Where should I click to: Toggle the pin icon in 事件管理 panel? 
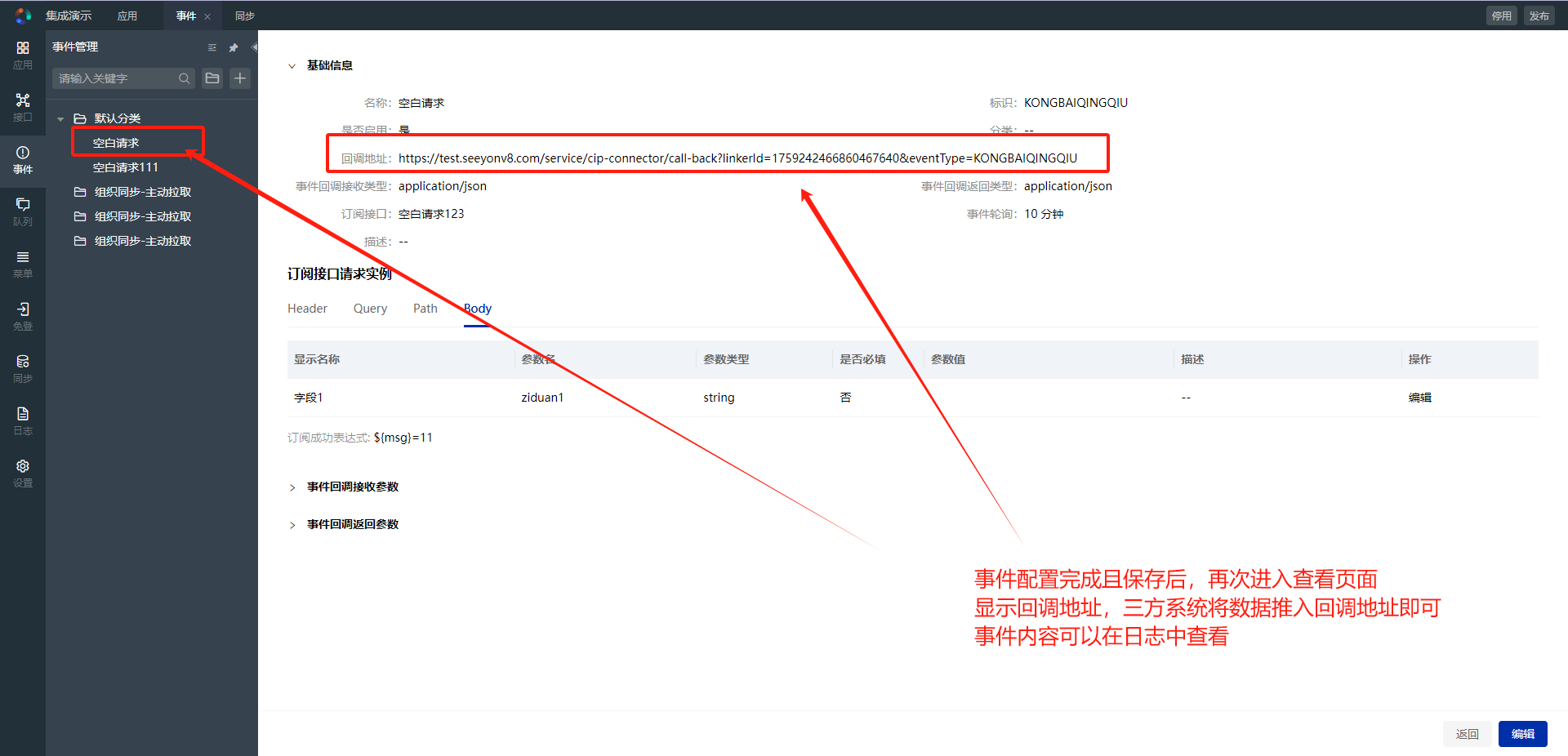pos(234,47)
